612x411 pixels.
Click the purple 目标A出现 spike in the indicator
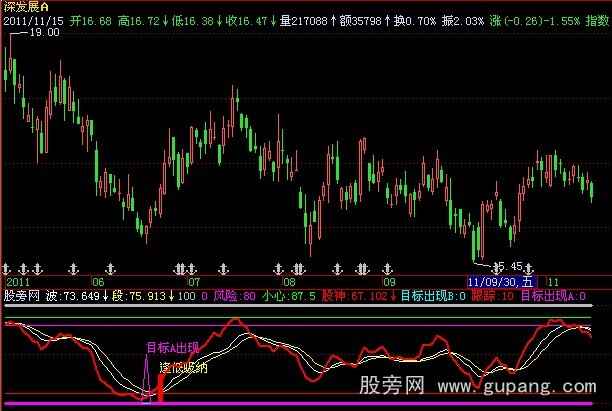coord(147,379)
